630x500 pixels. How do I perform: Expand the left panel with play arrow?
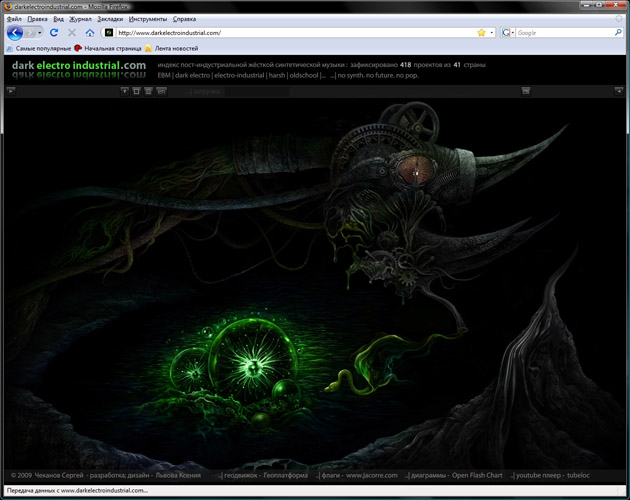coord(11,91)
